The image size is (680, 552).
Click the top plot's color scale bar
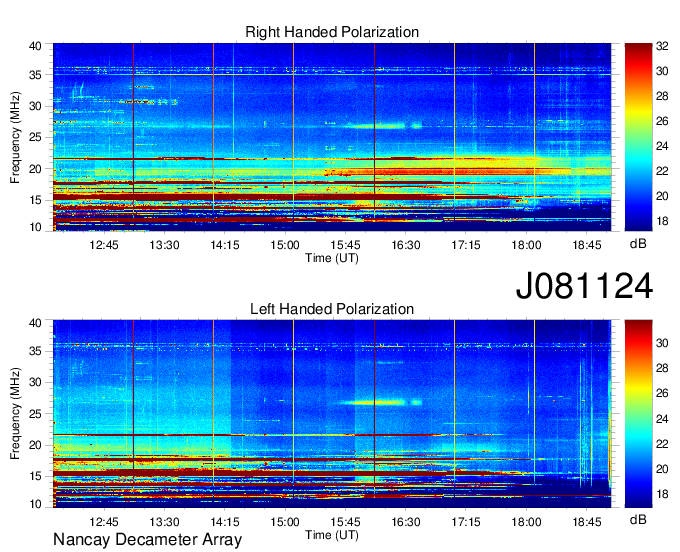[638, 137]
